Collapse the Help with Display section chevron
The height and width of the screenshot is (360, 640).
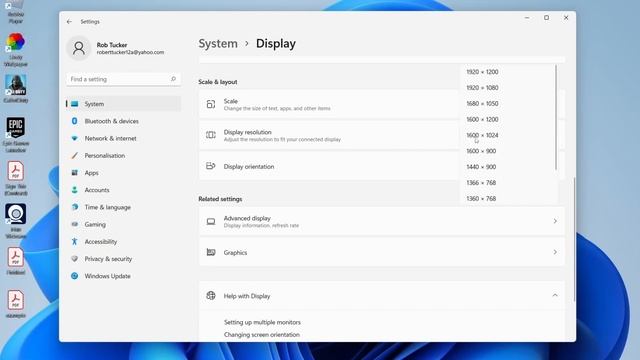555,296
